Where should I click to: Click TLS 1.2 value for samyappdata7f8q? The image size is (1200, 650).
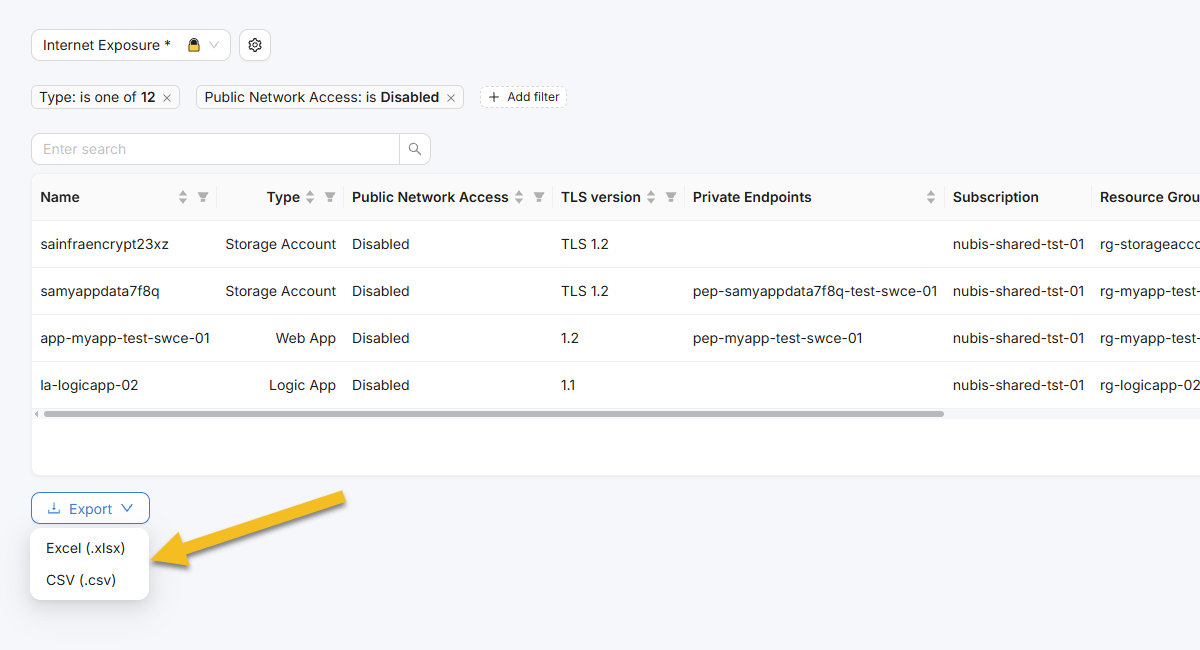click(x=585, y=291)
